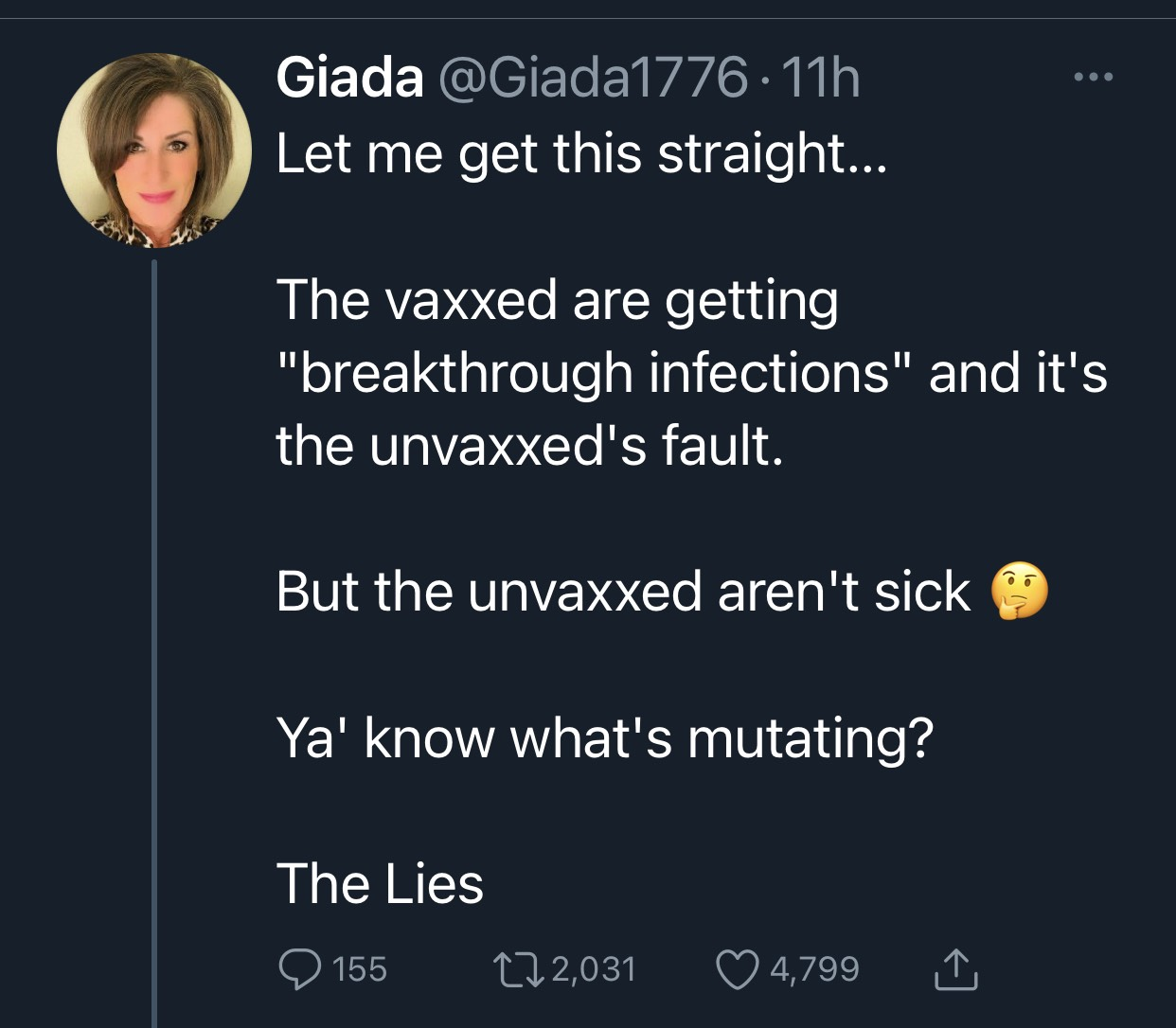Click the 4,799 likes count
This screenshot has width=1176, height=1028.
click(x=814, y=969)
